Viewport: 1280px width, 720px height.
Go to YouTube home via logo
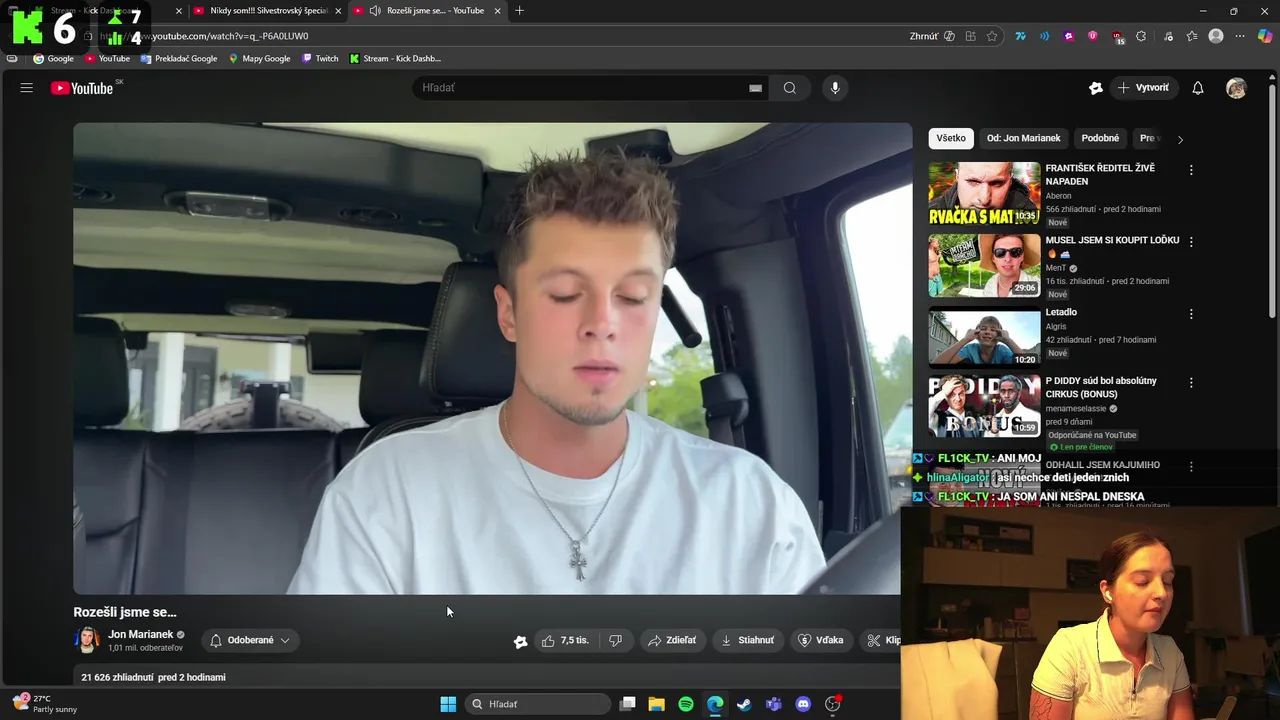tap(82, 88)
